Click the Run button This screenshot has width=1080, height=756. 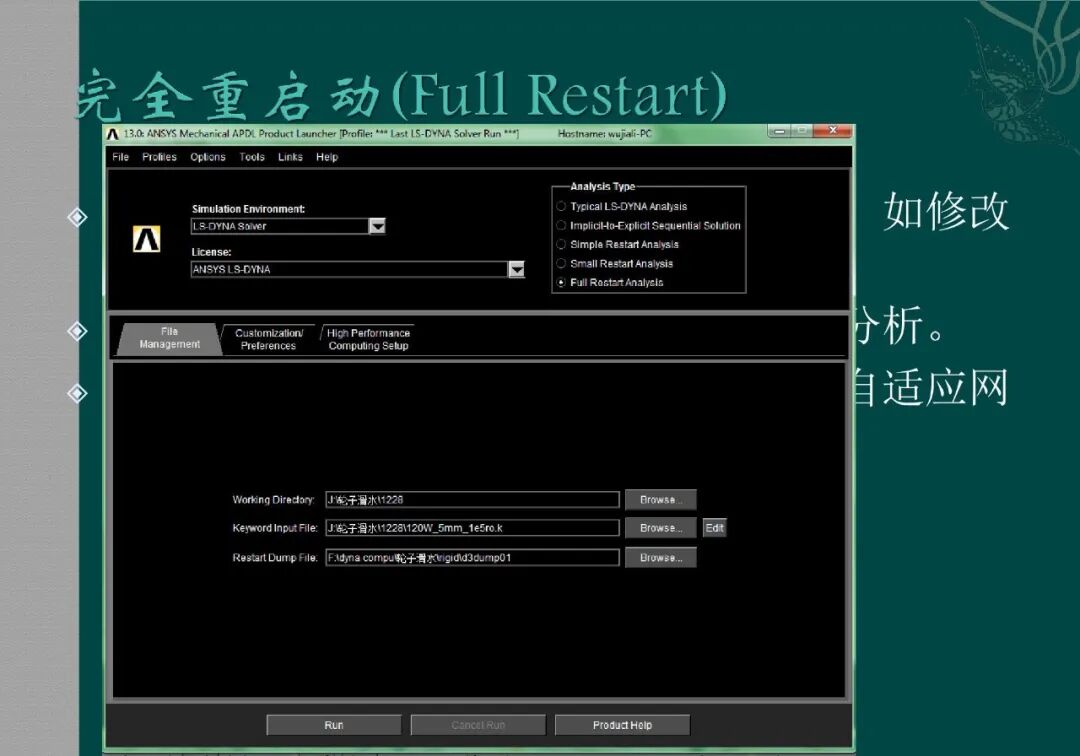point(334,725)
